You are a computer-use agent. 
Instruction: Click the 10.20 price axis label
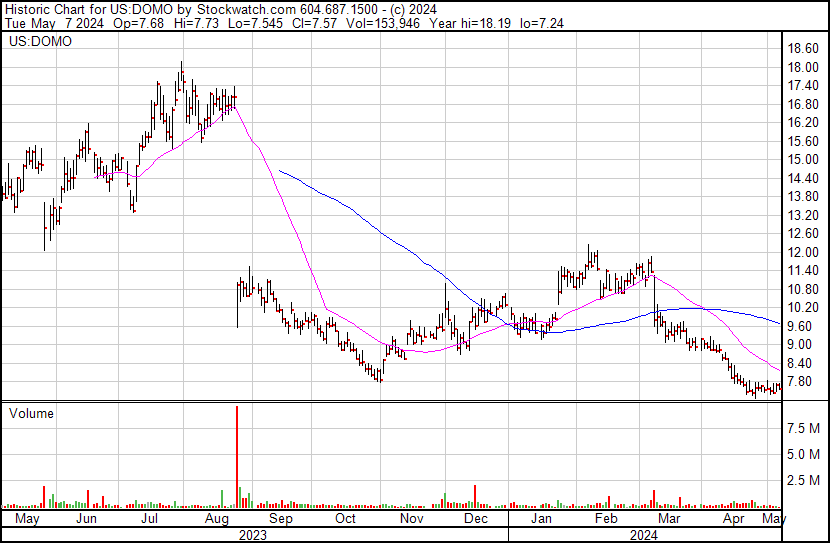(803, 307)
